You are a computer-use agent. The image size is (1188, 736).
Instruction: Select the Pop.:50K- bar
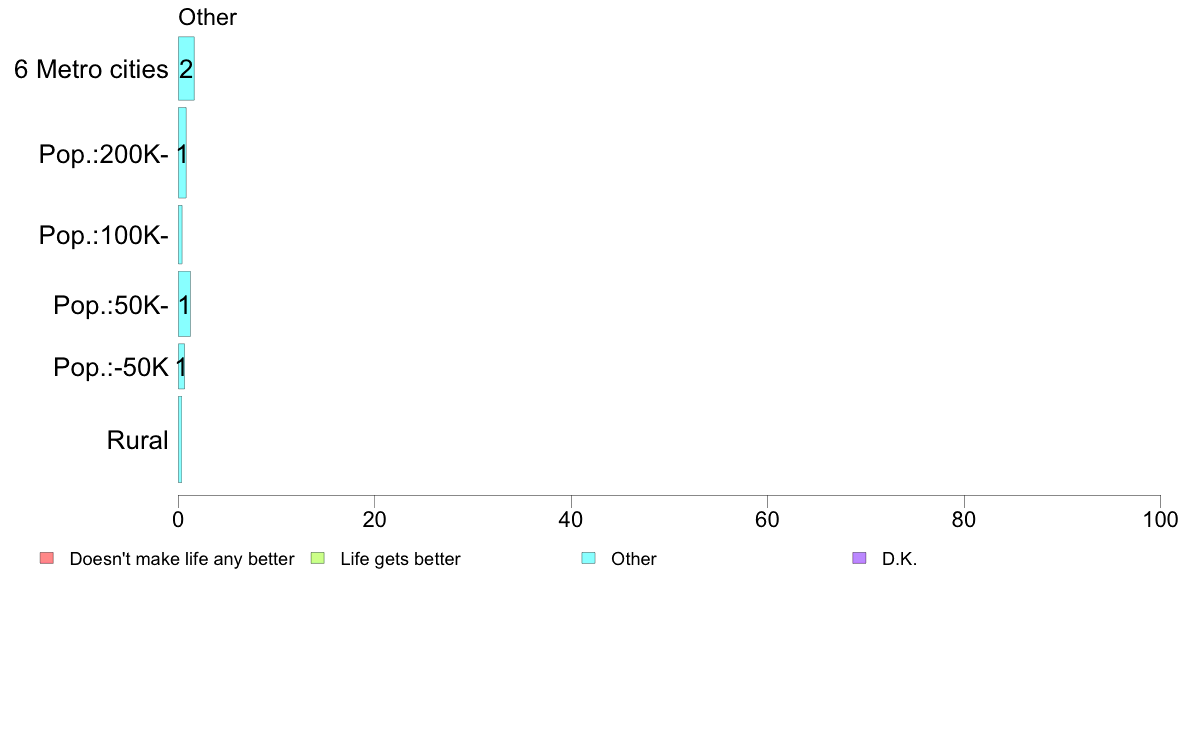click(x=184, y=304)
